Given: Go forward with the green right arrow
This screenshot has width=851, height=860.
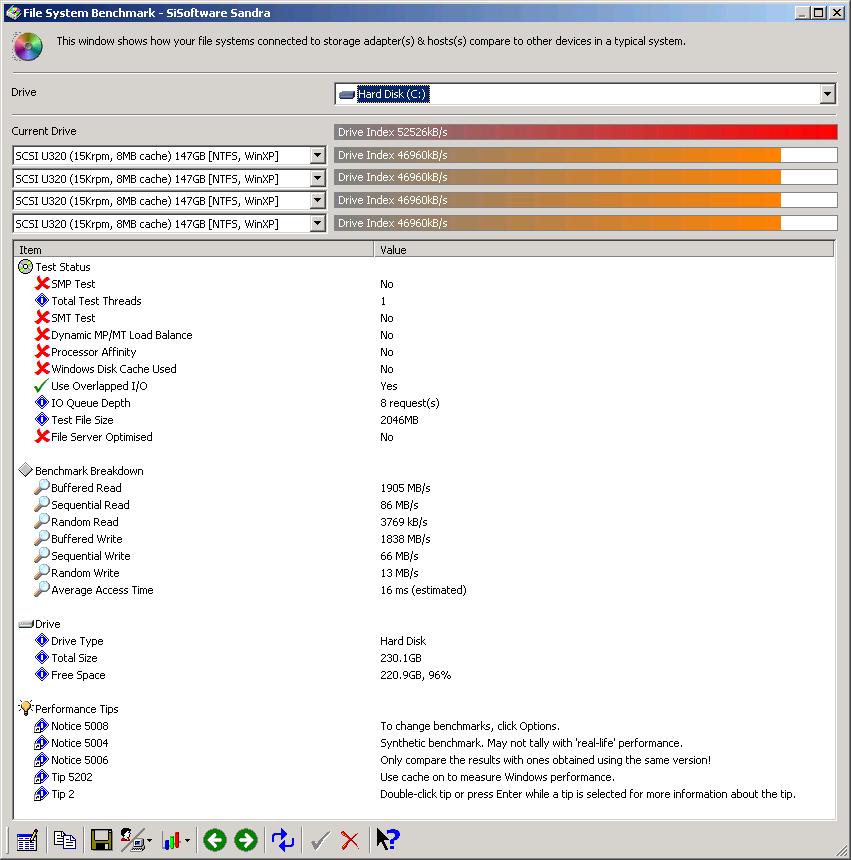Looking at the screenshot, I should (246, 840).
